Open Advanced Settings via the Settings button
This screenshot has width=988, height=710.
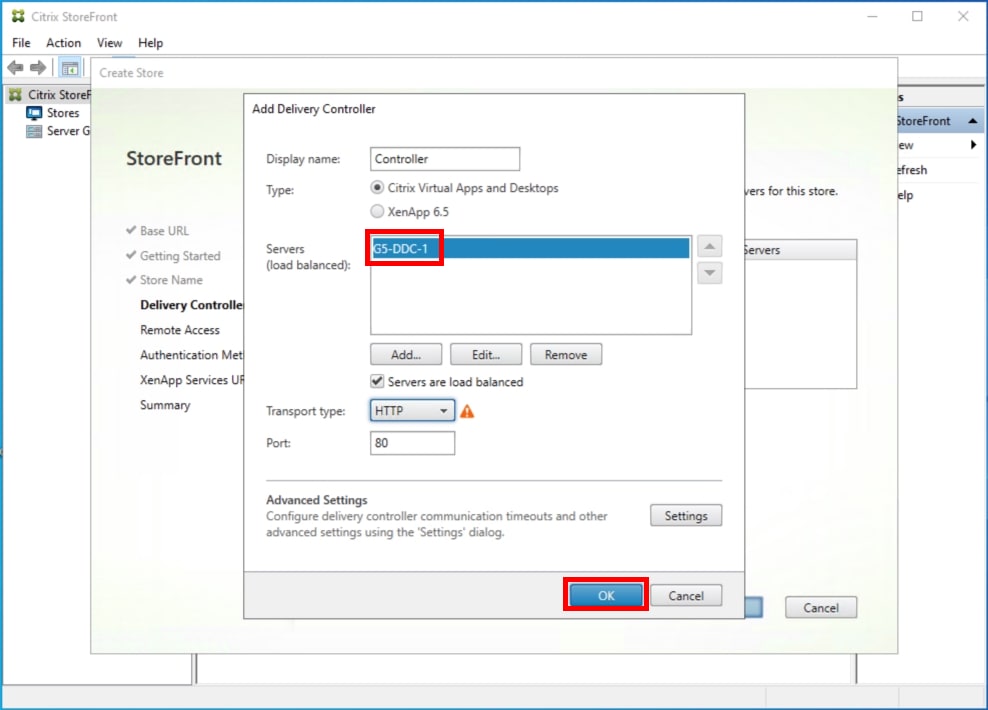tap(686, 515)
